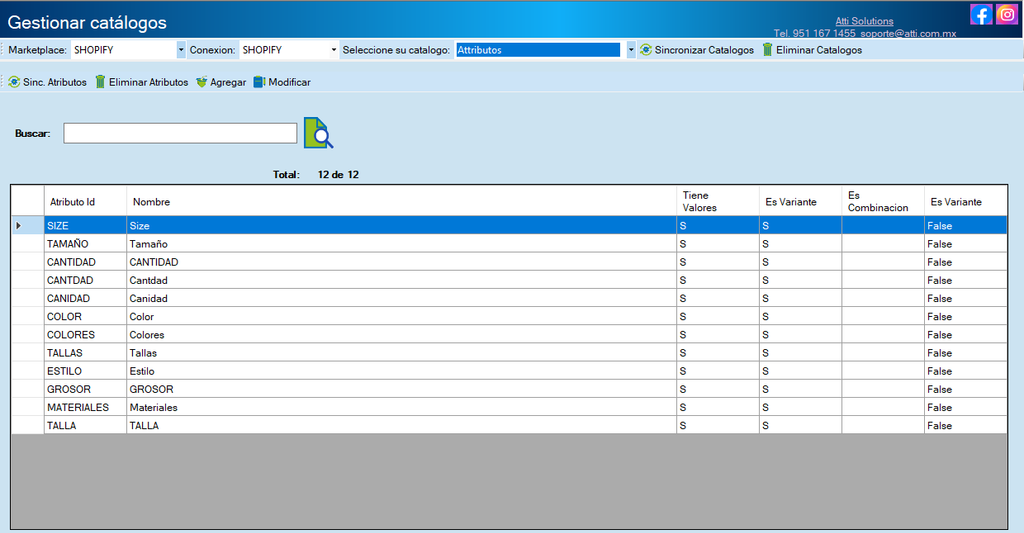Select the COLOR attribute id cell

pyautogui.click(x=85, y=317)
